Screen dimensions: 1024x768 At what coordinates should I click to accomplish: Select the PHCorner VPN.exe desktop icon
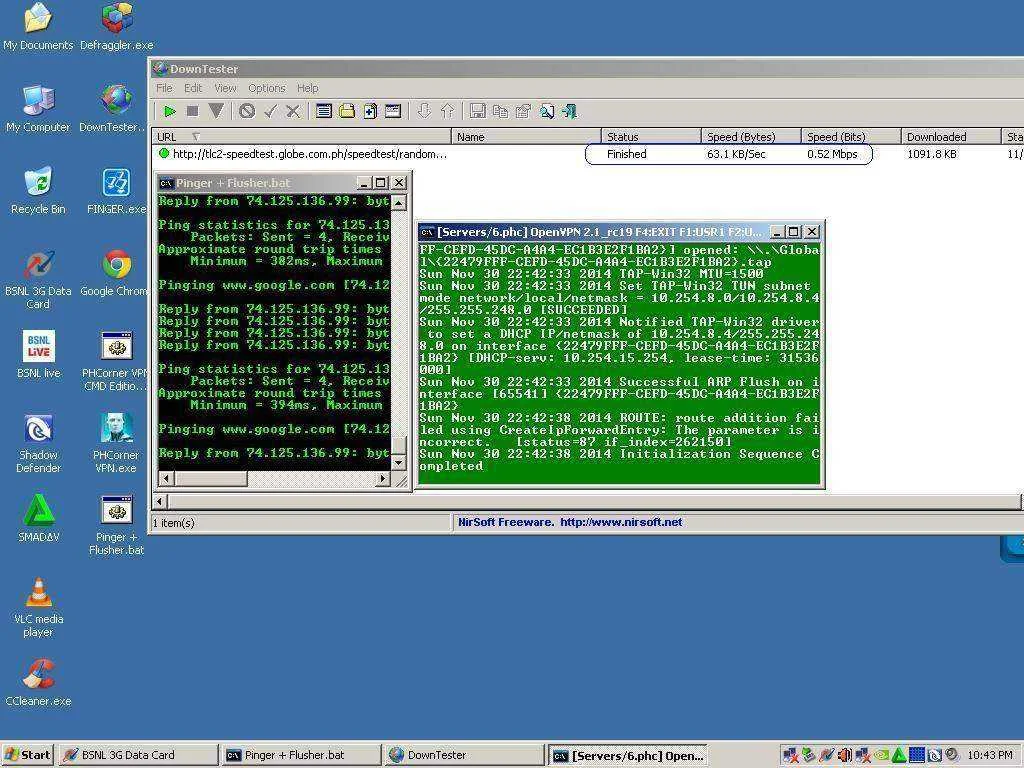pos(116,443)
